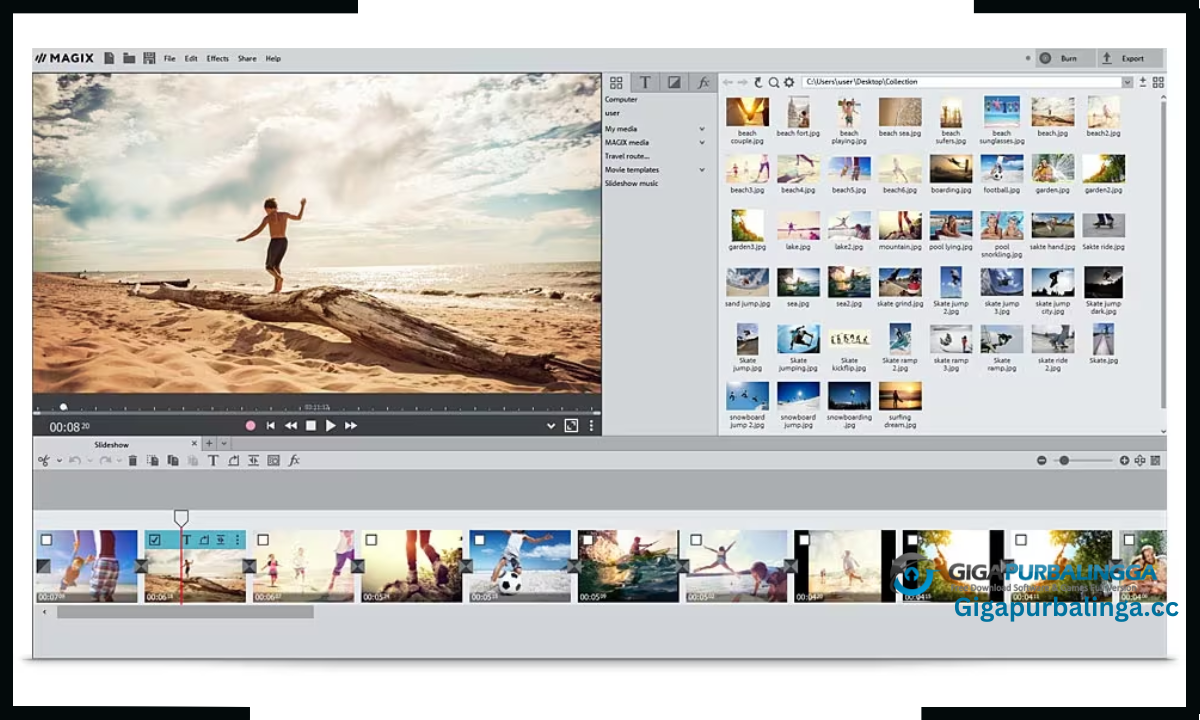Screen dimensions: 1200x720
Task: Go back in the media browser
Action: click(x=728, y=82)
